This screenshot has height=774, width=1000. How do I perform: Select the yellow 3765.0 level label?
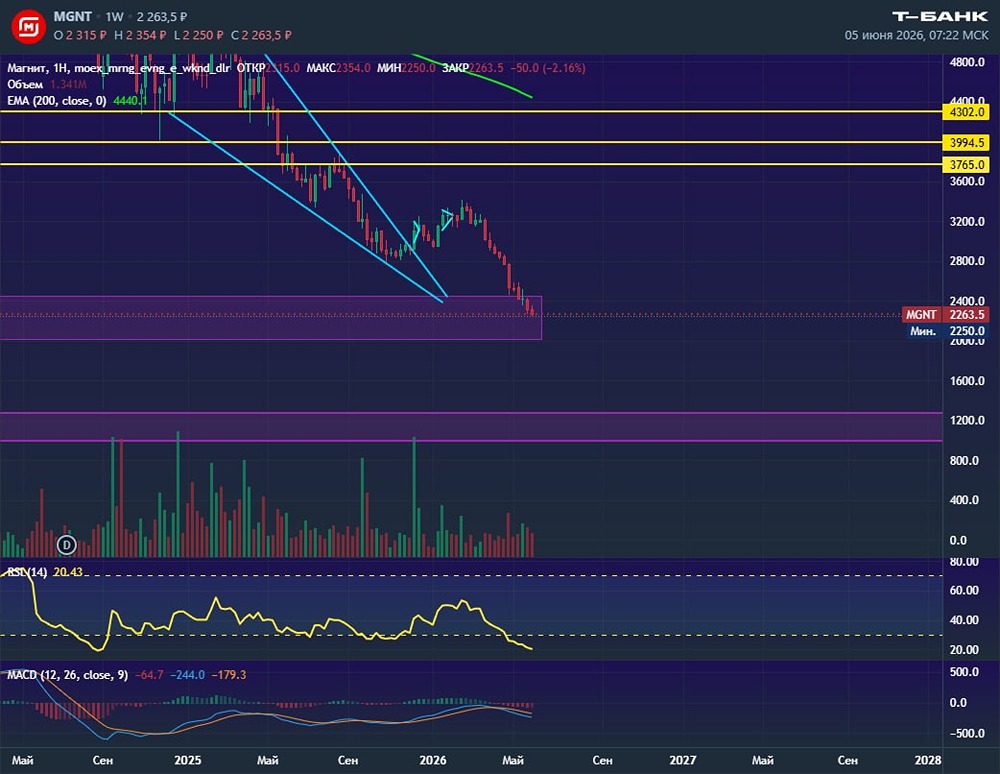(x=966, y=164)
